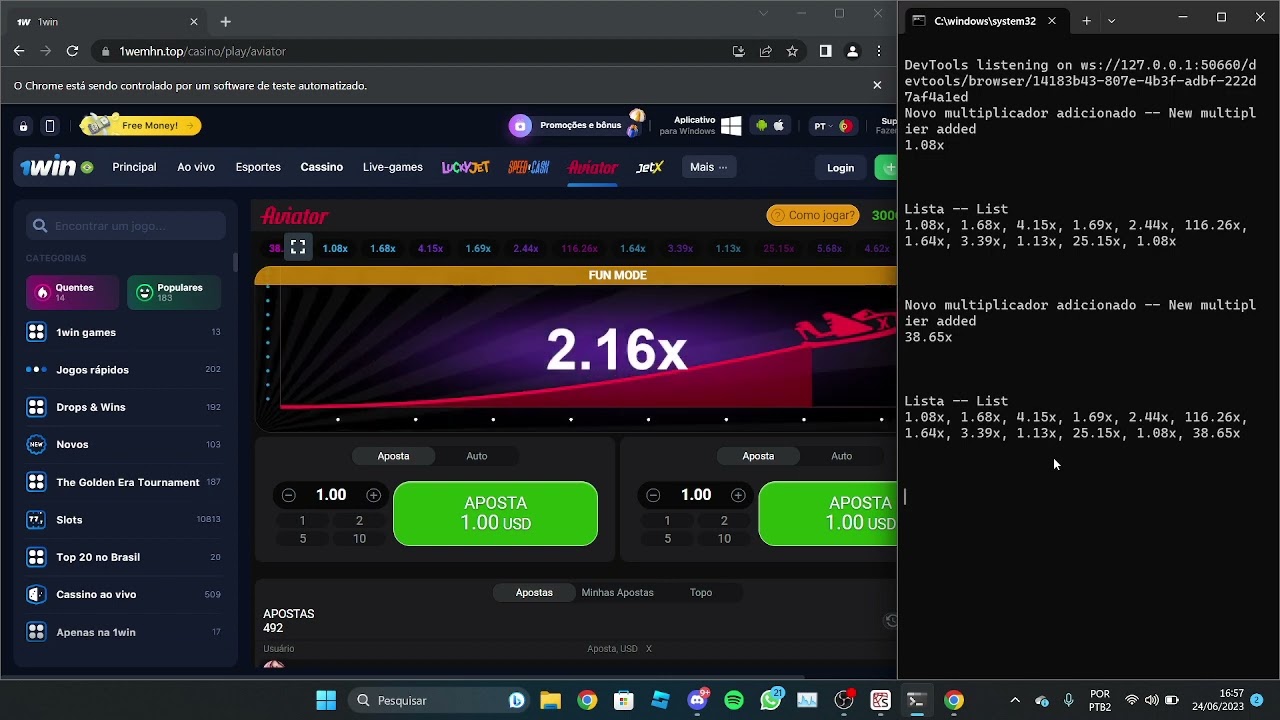Open a new Chrome tab
Screen dimensions: 1280x720
226,21
